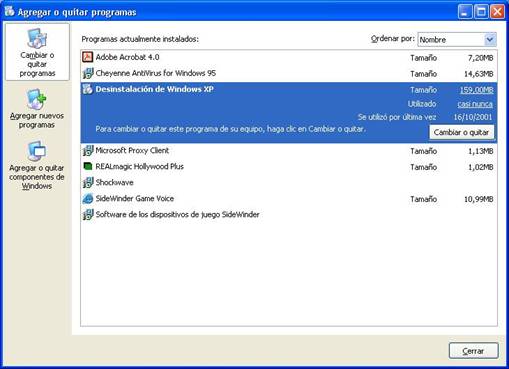Click the REALmagic Hollywood Plus icon

[88, 166]
